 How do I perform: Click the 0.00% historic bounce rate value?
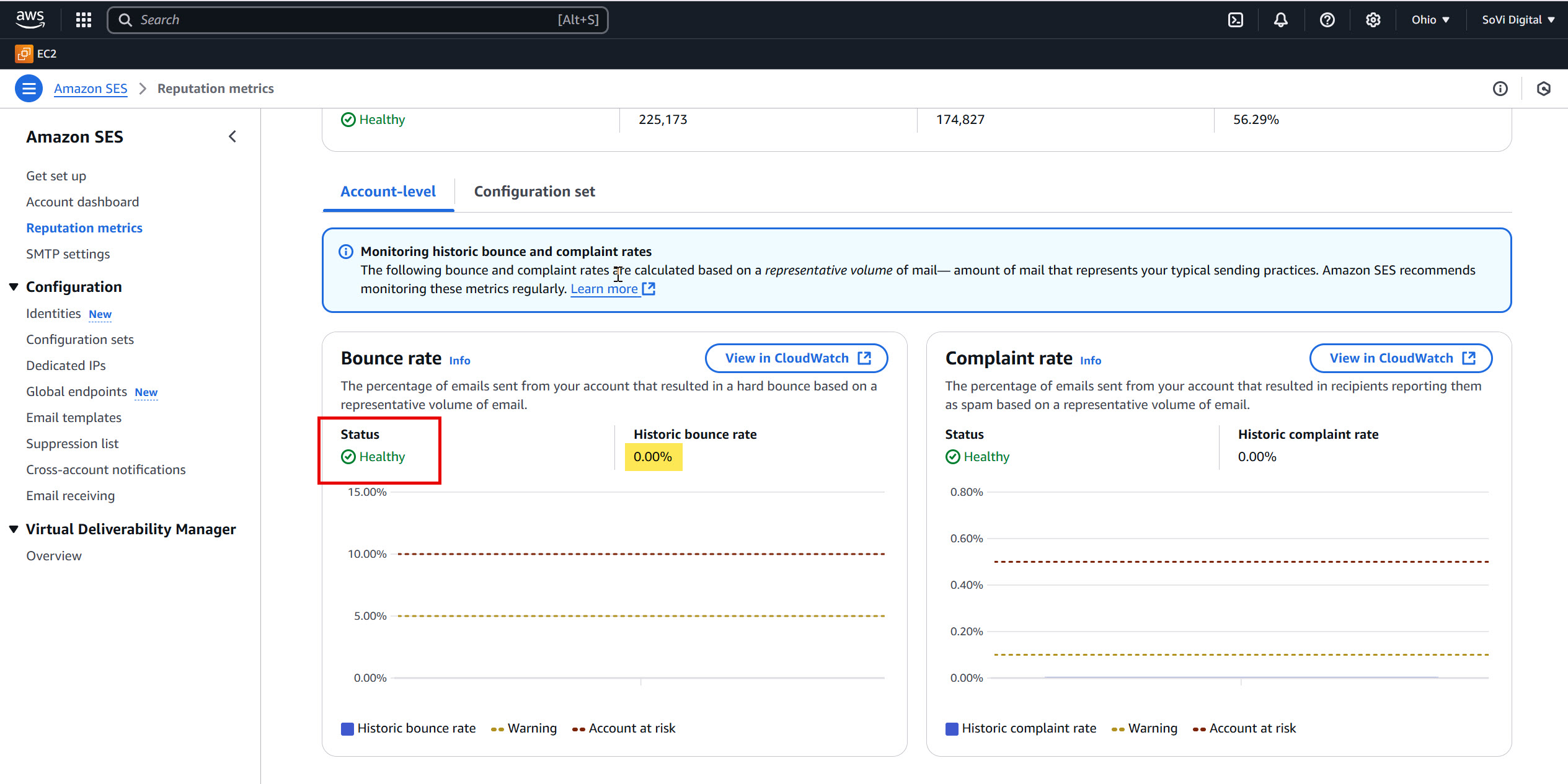tap(653, 457)
